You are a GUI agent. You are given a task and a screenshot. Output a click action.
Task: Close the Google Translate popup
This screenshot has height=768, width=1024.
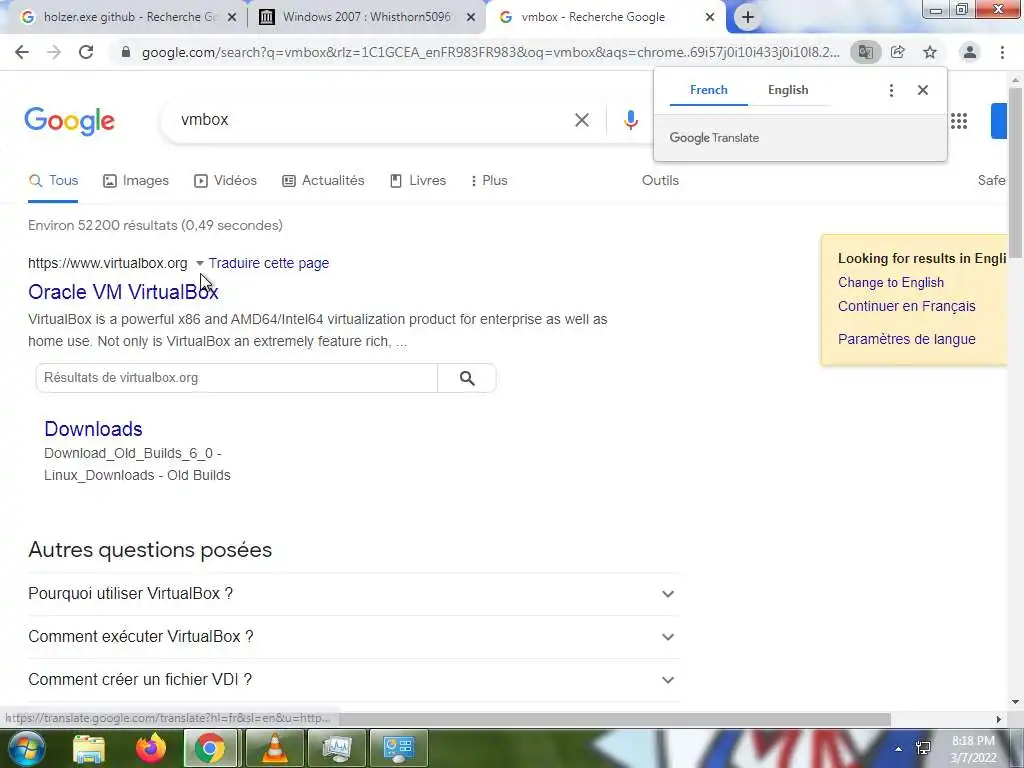923,90
